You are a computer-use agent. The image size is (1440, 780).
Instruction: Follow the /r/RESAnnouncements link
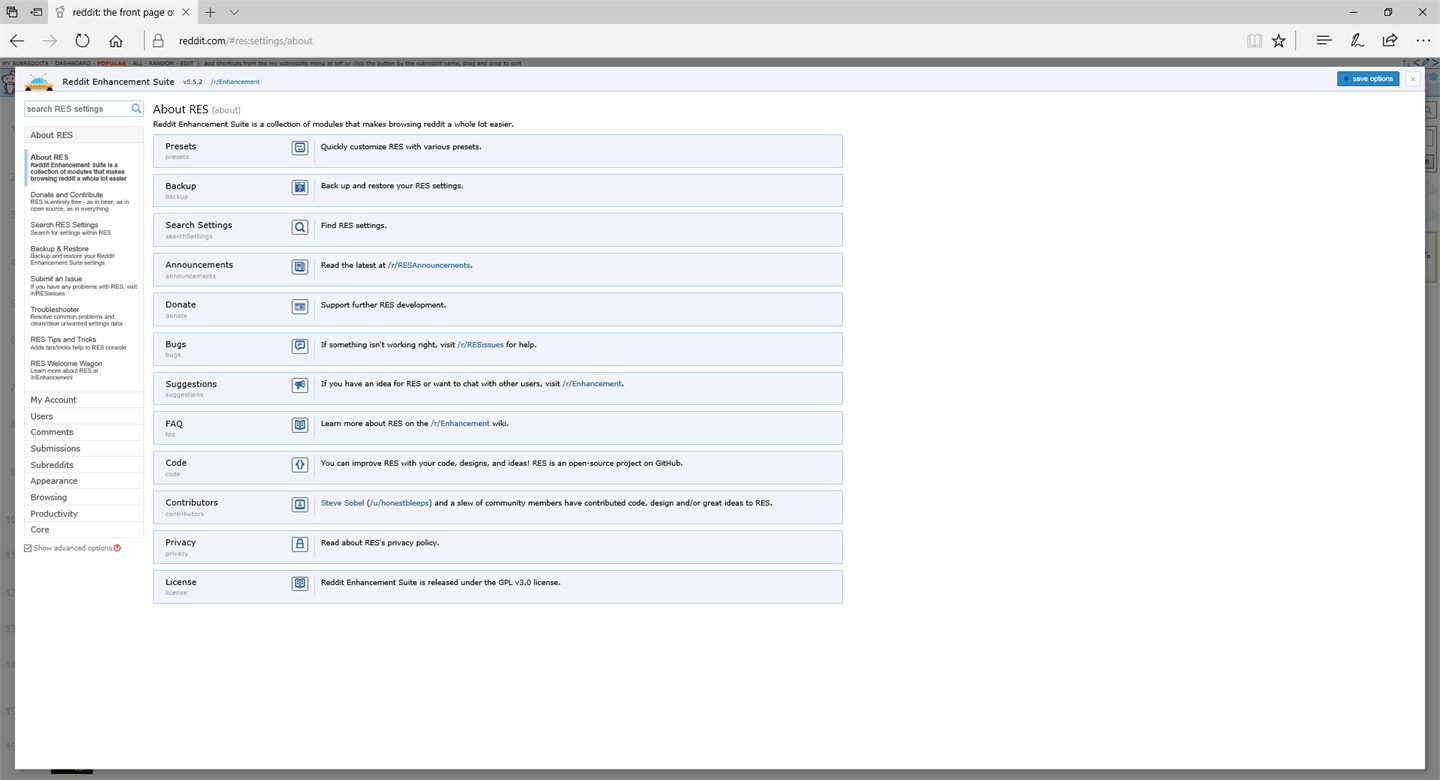429,265
